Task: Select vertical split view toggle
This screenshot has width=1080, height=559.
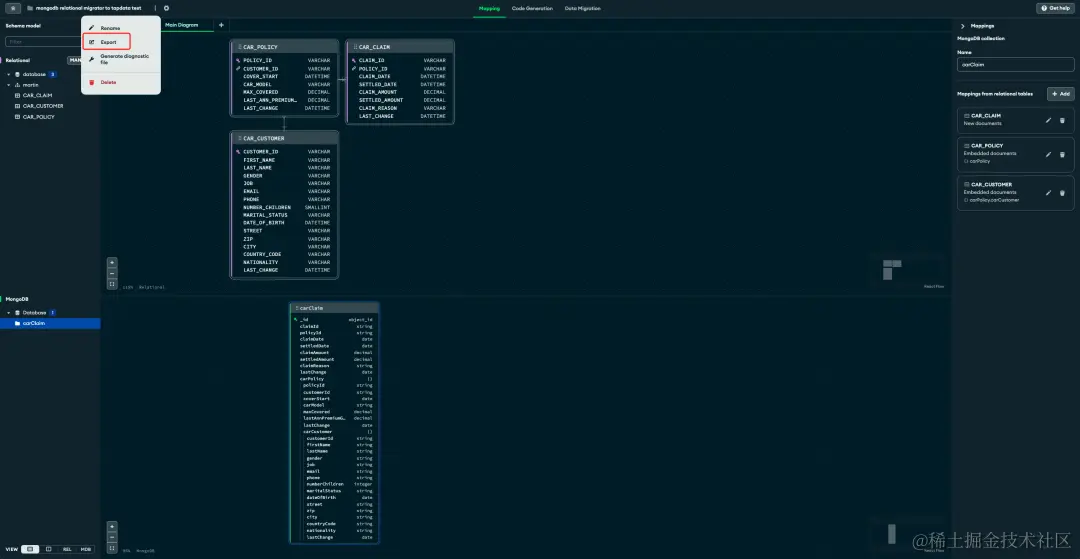Action: 48,549
